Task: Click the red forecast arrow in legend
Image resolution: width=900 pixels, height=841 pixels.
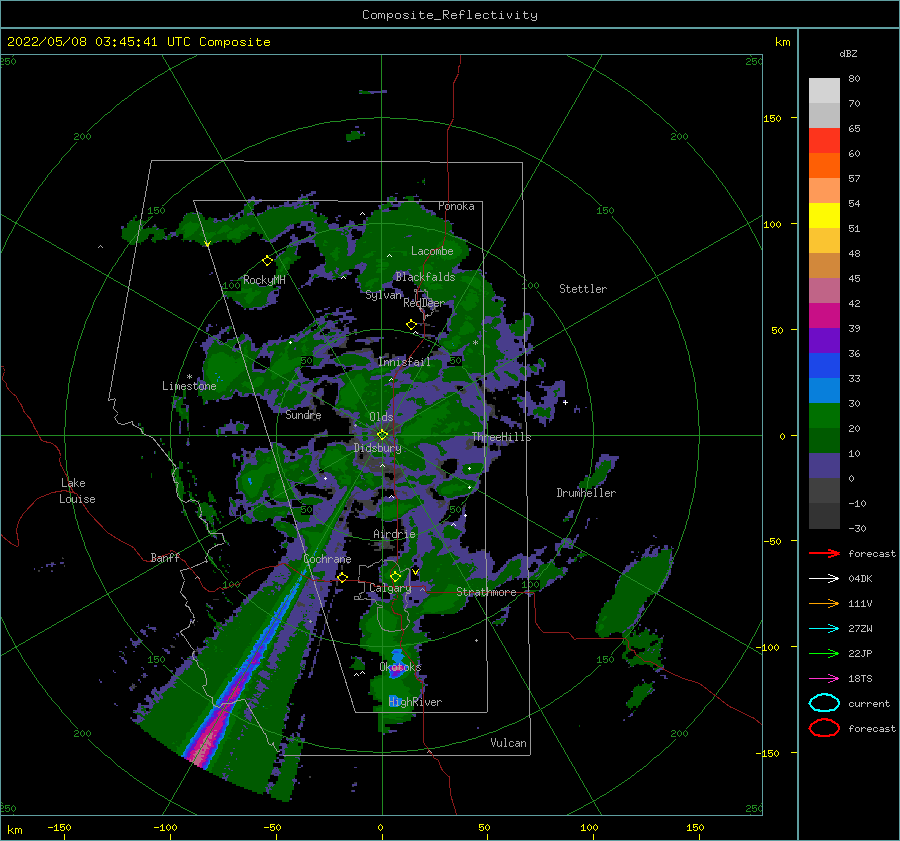Action: coord(824,553)
